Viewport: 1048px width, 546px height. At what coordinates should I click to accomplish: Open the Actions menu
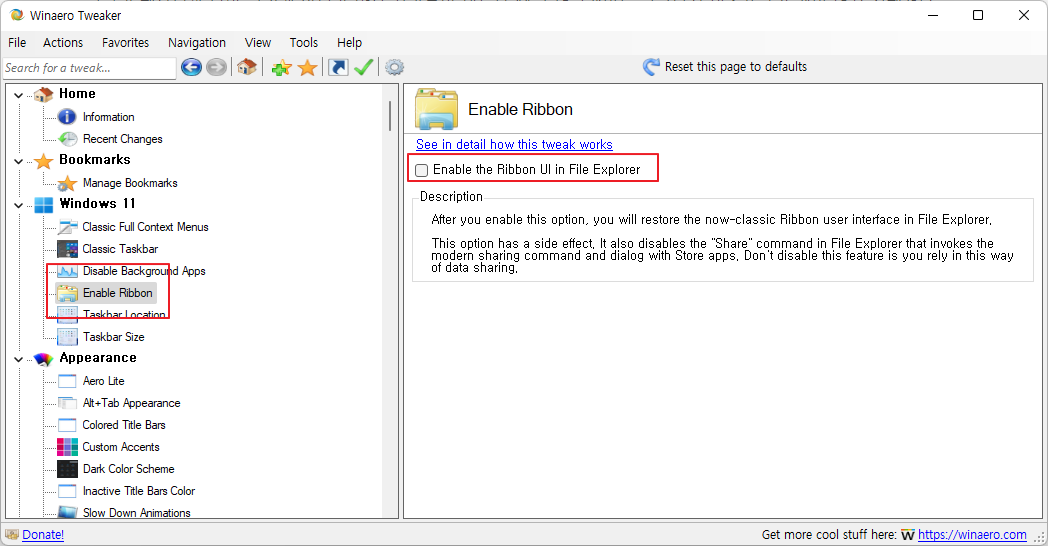pos(63,43)
